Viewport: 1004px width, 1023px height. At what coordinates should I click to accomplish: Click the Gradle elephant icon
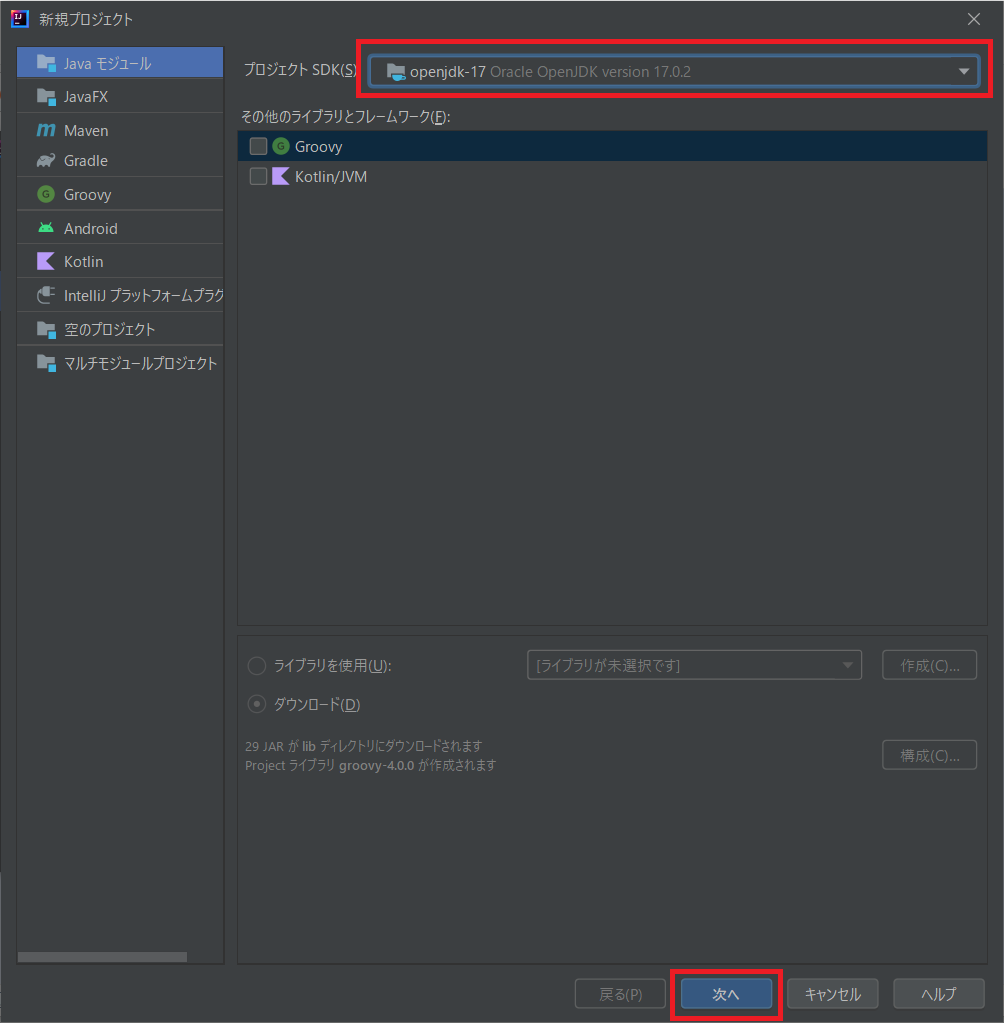46,160
